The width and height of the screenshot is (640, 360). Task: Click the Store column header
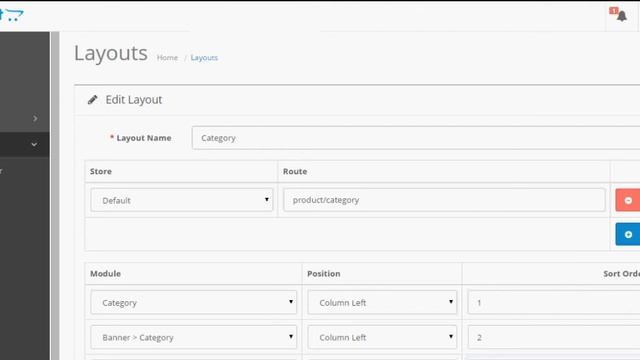tap(101, 171)
